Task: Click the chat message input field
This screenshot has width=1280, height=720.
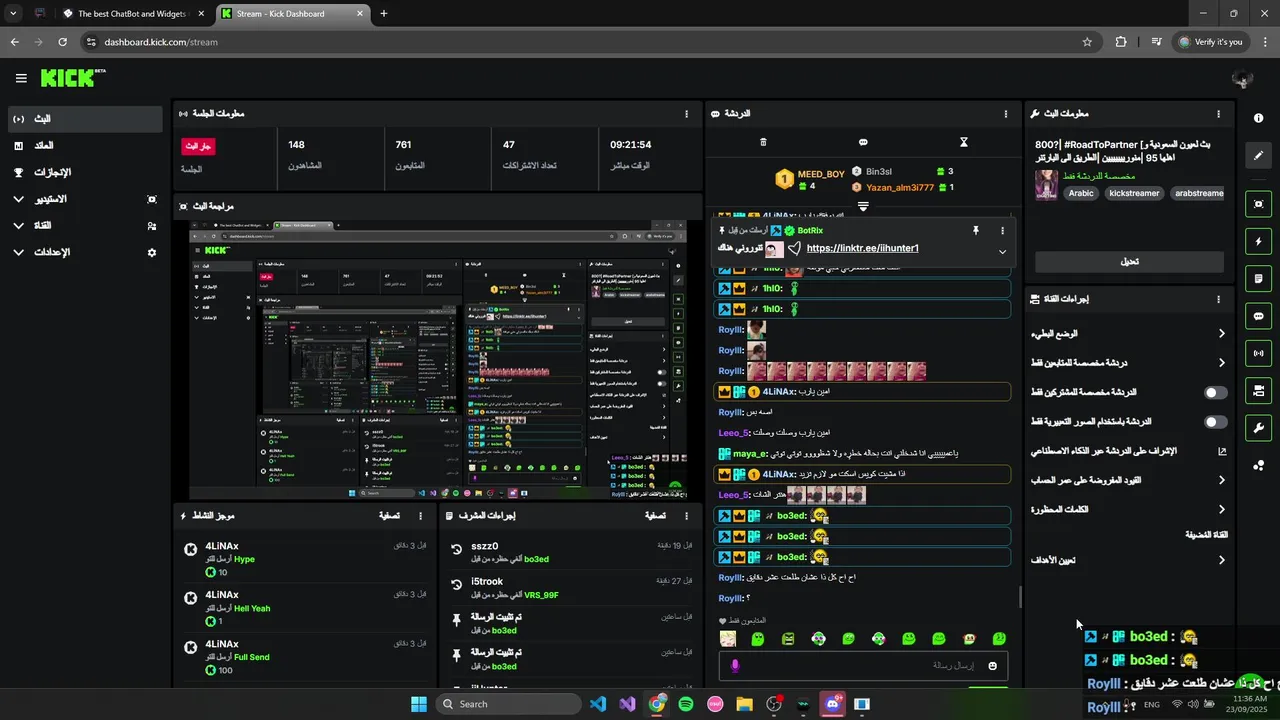Action: click(x=863, y=666)
